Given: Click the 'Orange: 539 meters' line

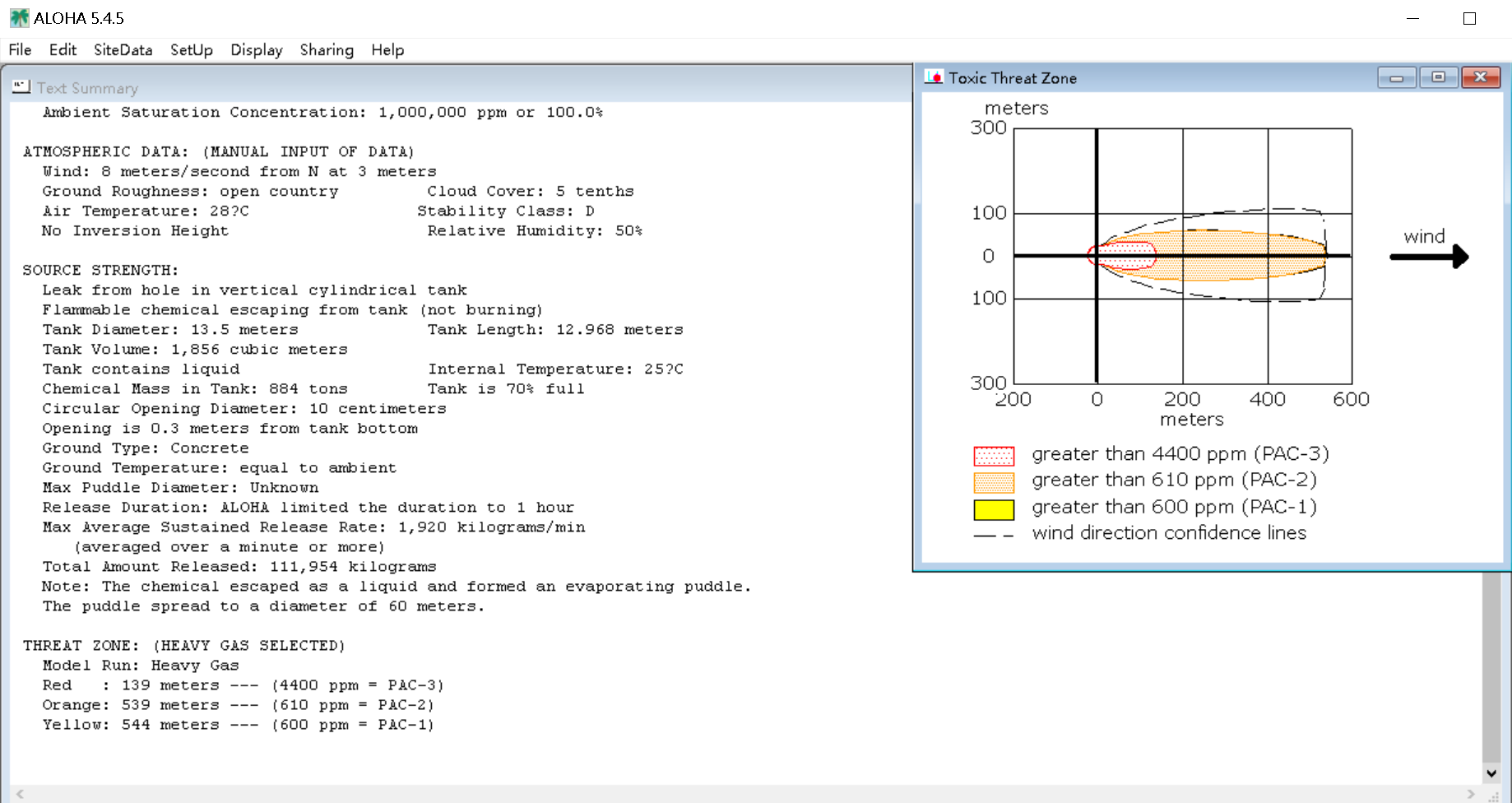Looking at the screenshot, I should tap(238, 704).
